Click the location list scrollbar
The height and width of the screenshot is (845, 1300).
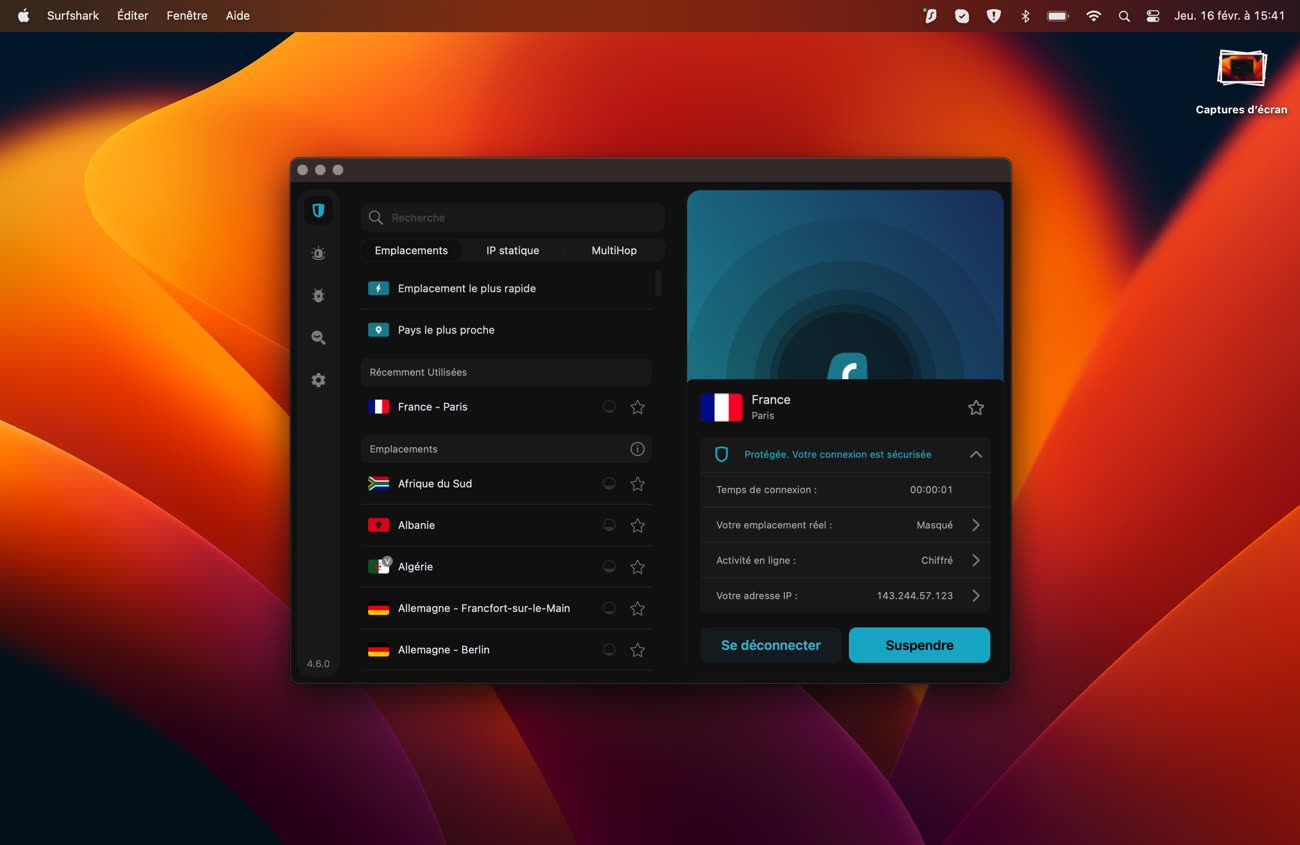coord(658,283)
